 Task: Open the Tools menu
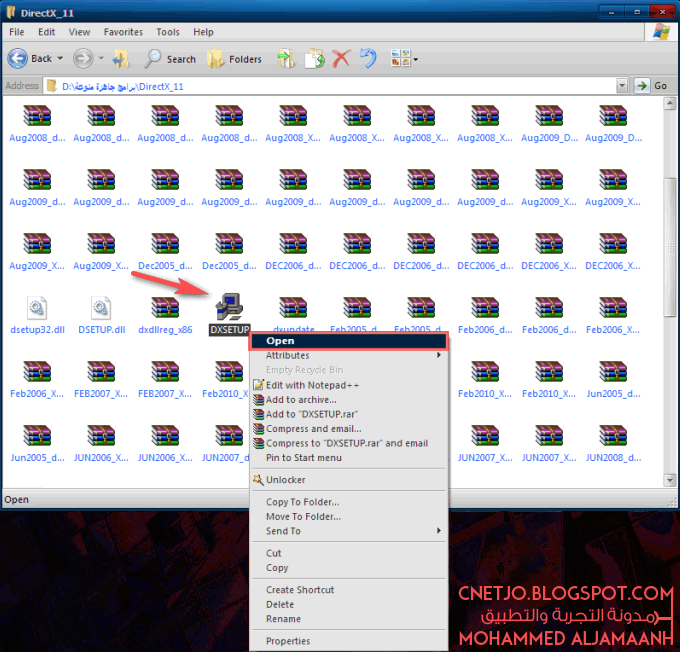click(168, 32)
